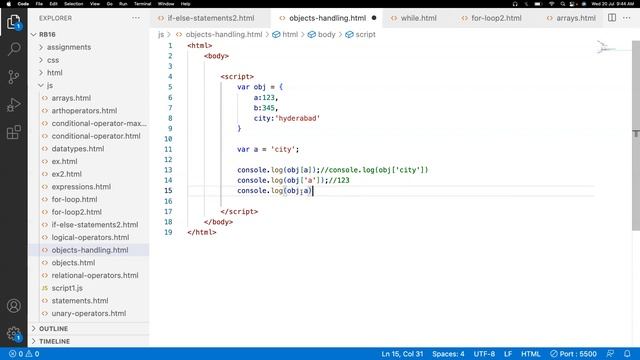Open the Manage settings gear icon
This screenshot has height=360, width=640.
click(13, 333)
